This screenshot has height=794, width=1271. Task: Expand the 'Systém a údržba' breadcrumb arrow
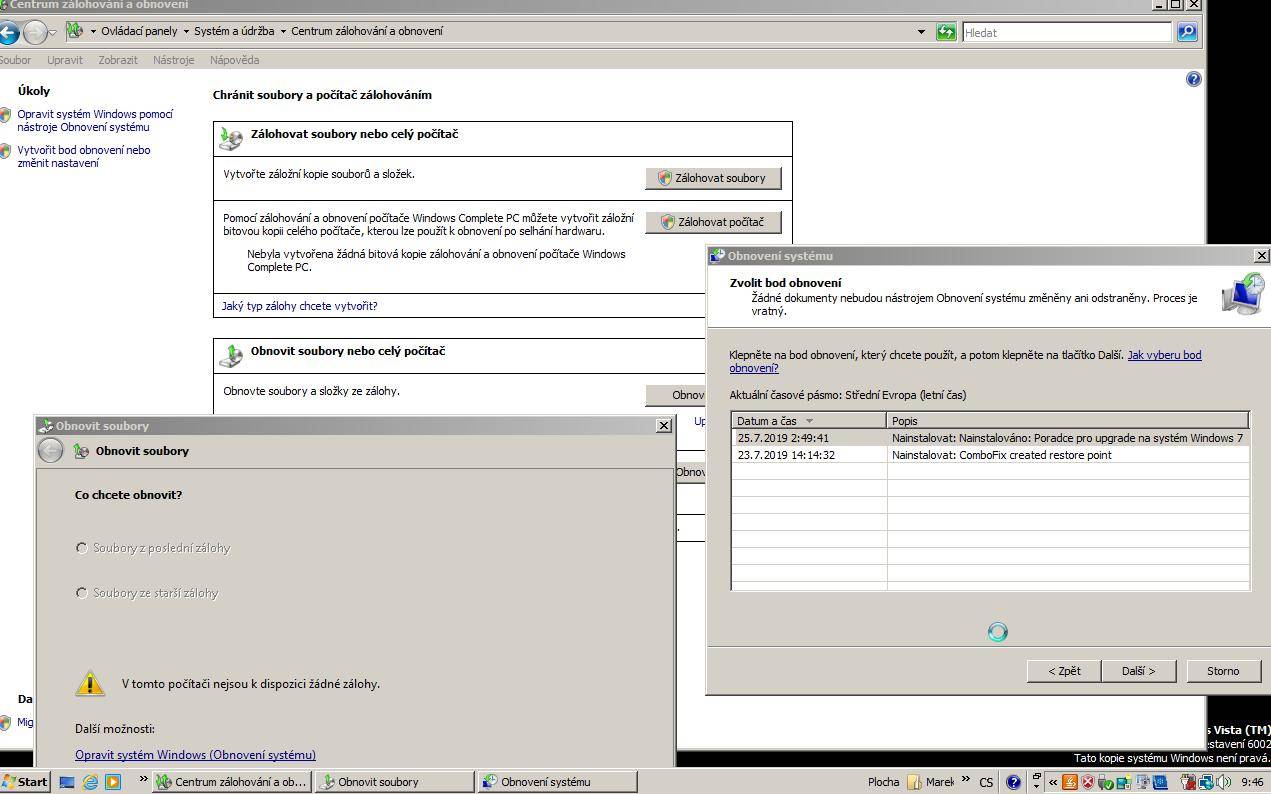tap(283, 31)
